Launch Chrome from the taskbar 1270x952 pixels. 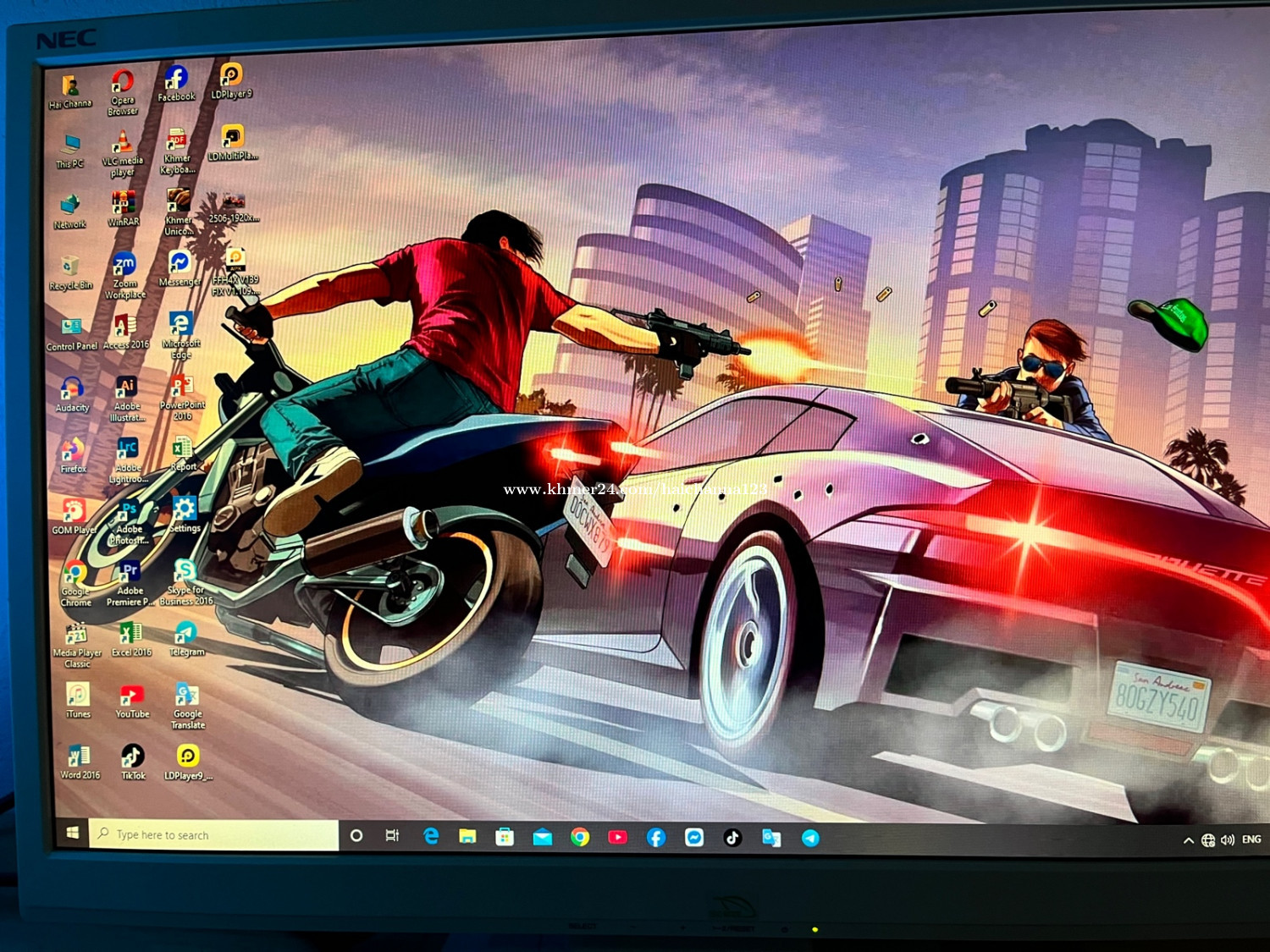[x=580, y=838]
